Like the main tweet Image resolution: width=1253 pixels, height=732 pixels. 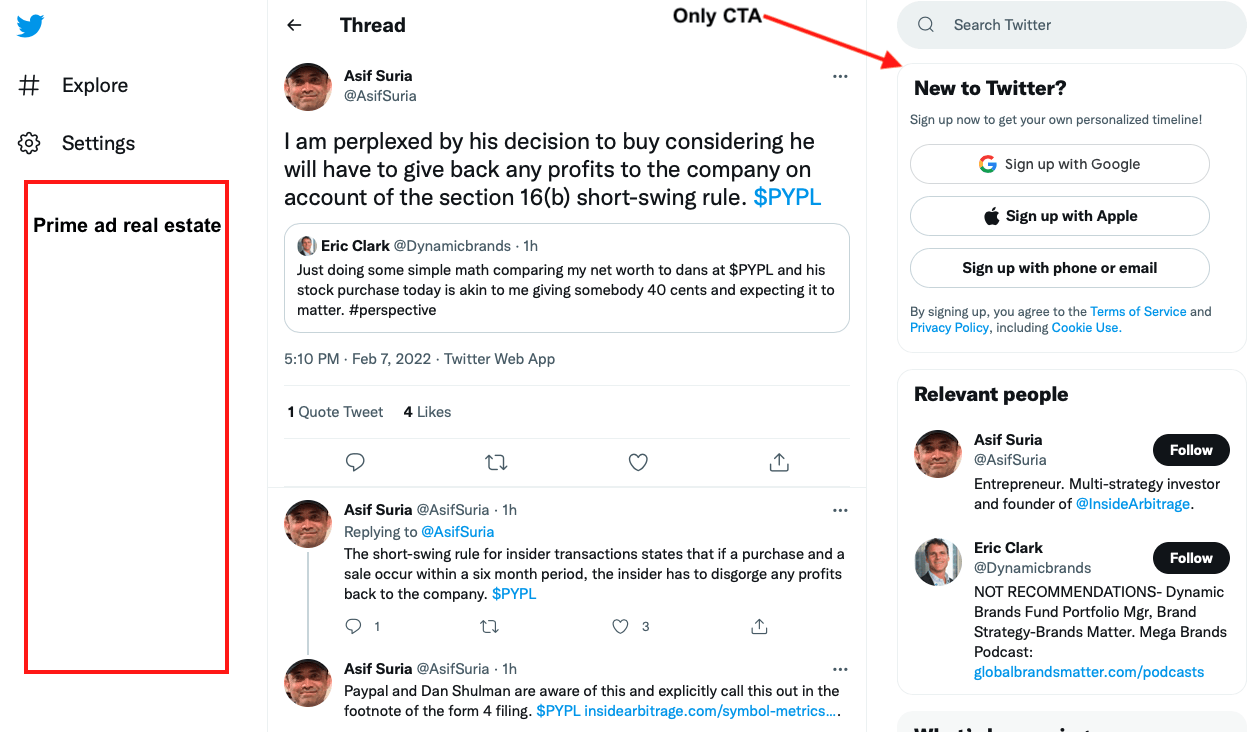638,462
